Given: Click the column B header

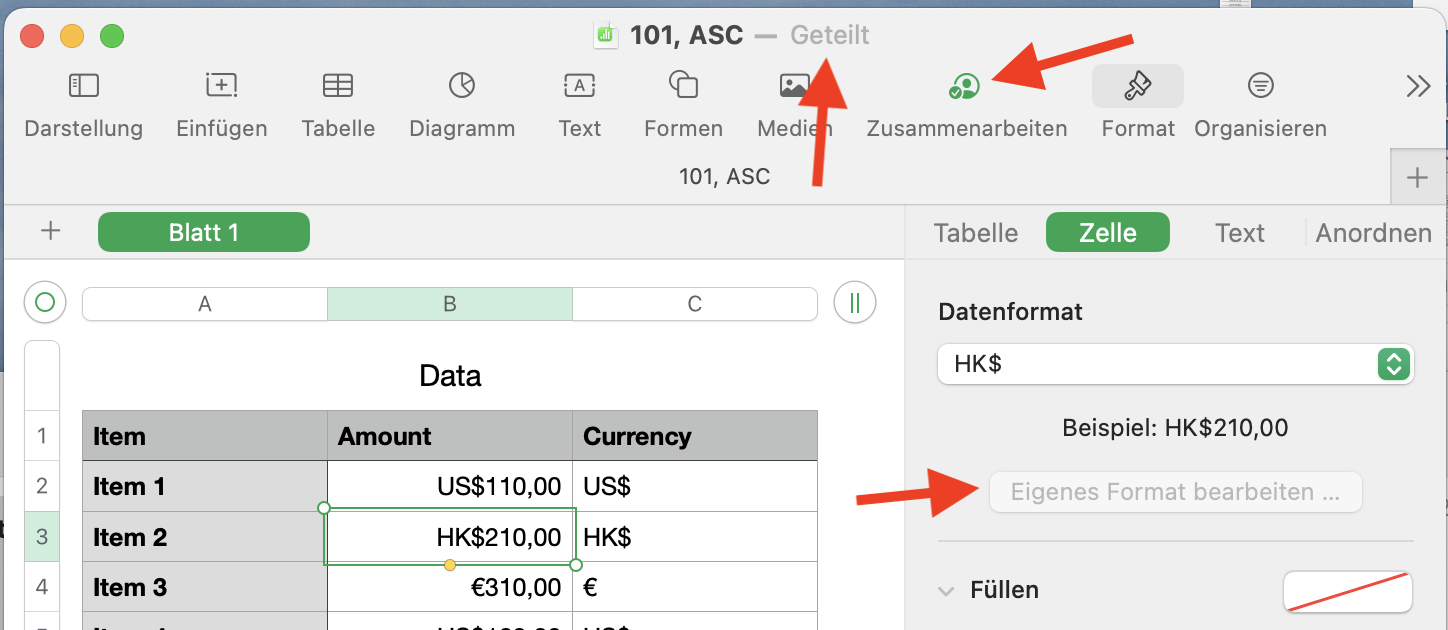Looking at the screenshot, I should [x=450, y=304].
